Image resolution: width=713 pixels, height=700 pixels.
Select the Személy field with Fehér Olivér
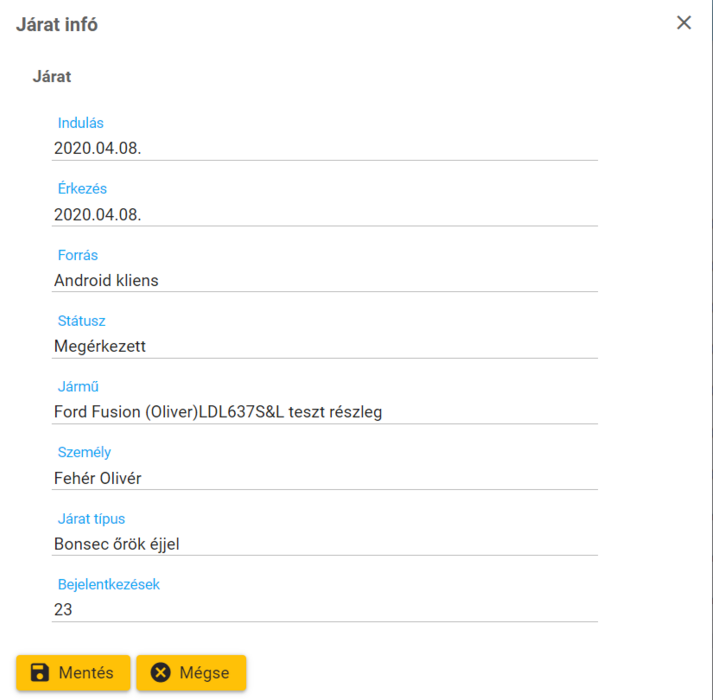coord(324,478)
